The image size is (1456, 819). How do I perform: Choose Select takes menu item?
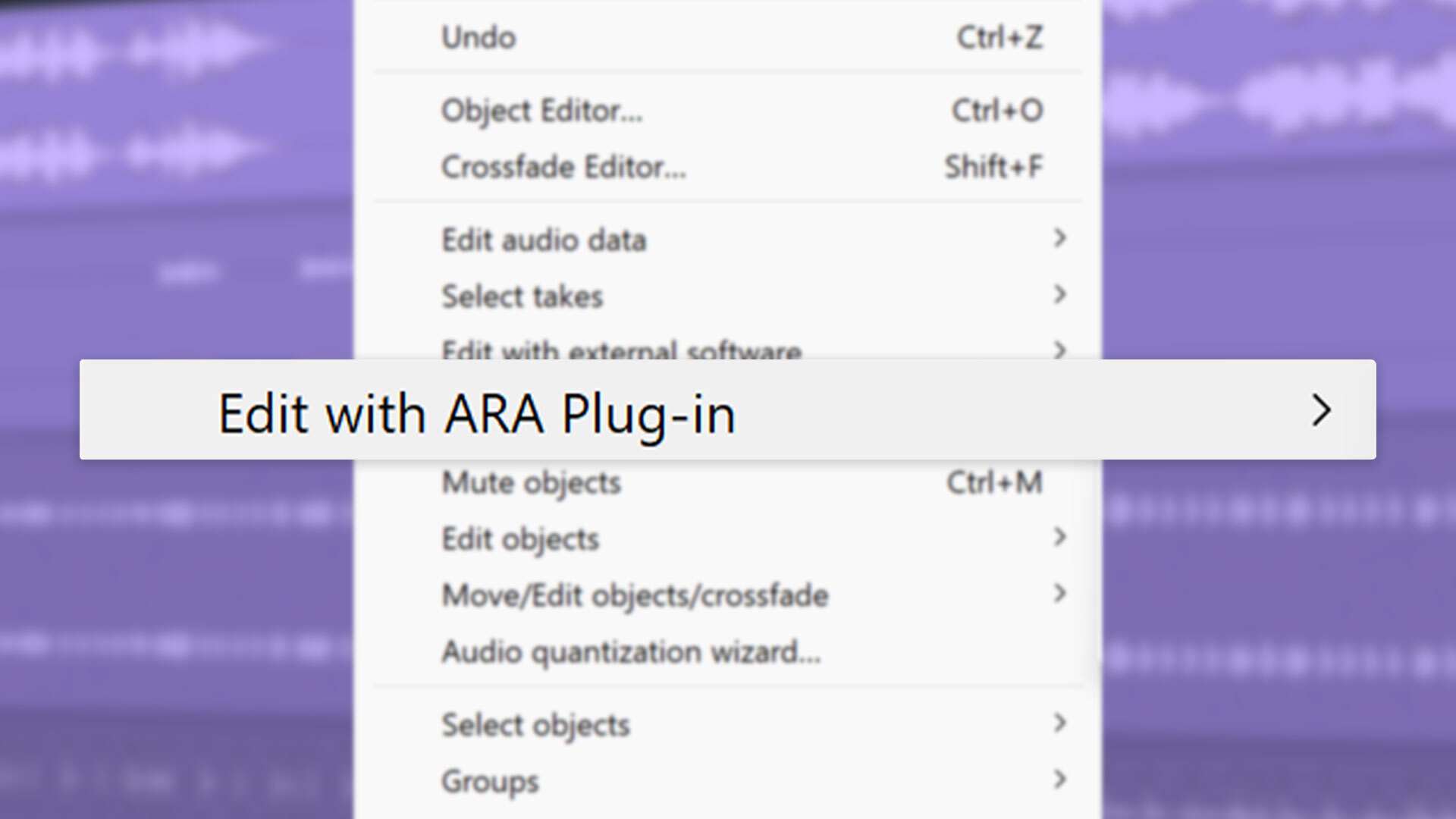(x=727, y=296)
